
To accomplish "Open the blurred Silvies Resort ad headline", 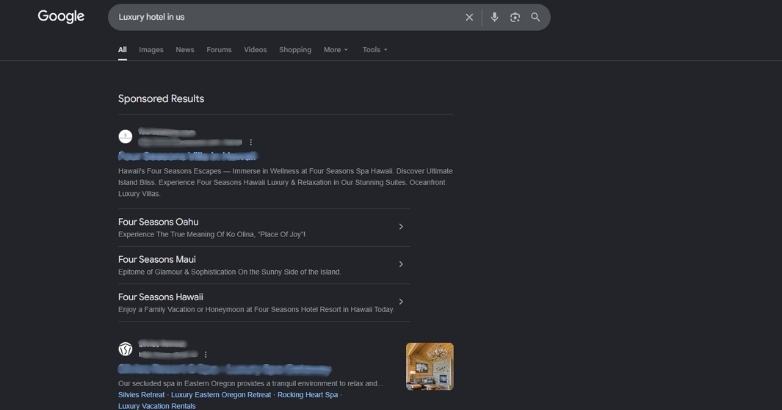I will click(x=224, y=369).
